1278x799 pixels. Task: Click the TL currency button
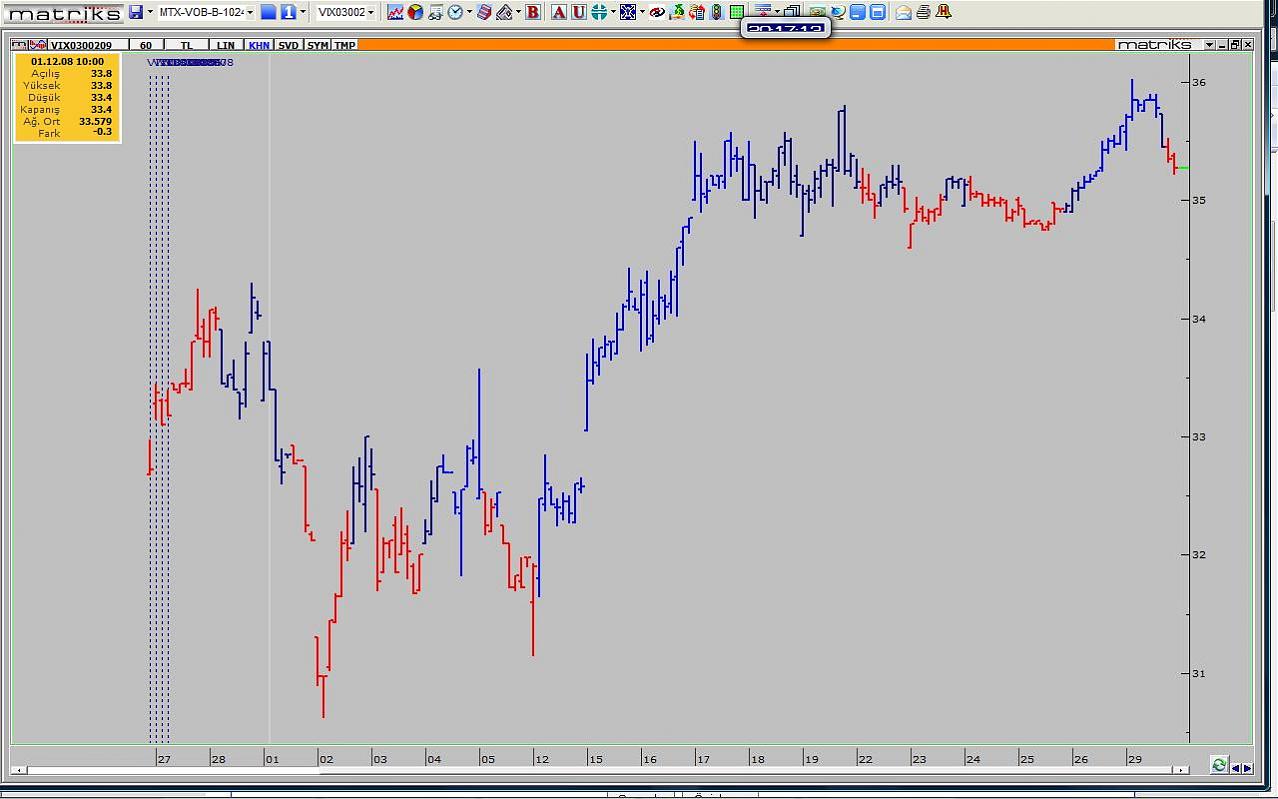click(x=187, y=45)
